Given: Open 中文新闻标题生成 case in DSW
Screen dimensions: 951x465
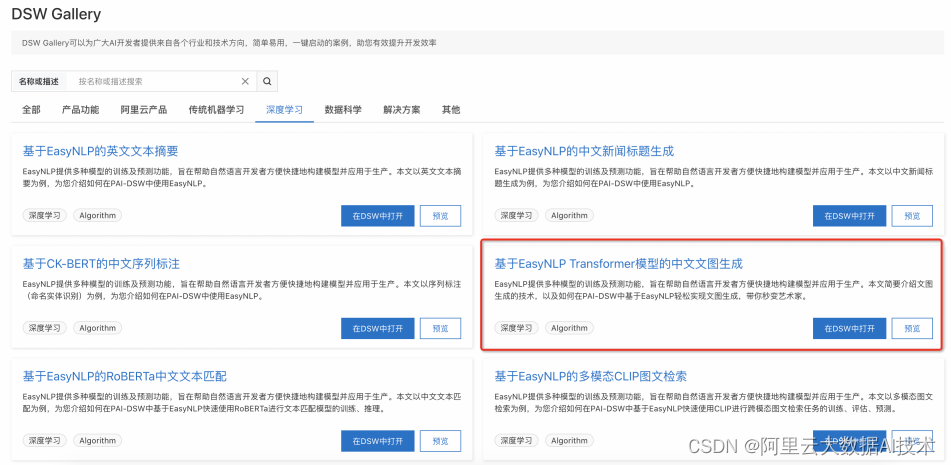Looking at the screenshot, I should (850, 216).
